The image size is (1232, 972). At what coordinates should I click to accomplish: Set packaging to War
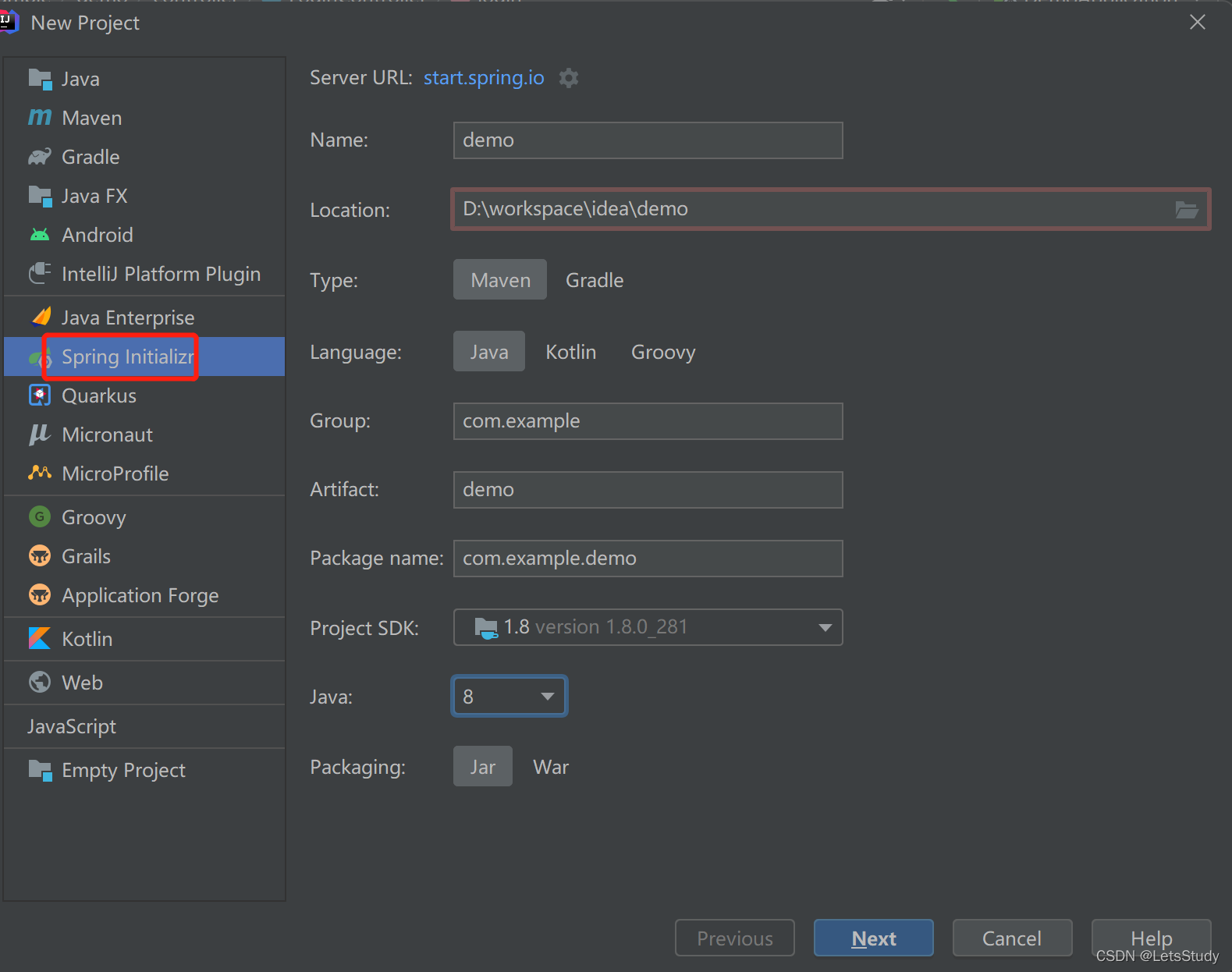tap(551, 767)
